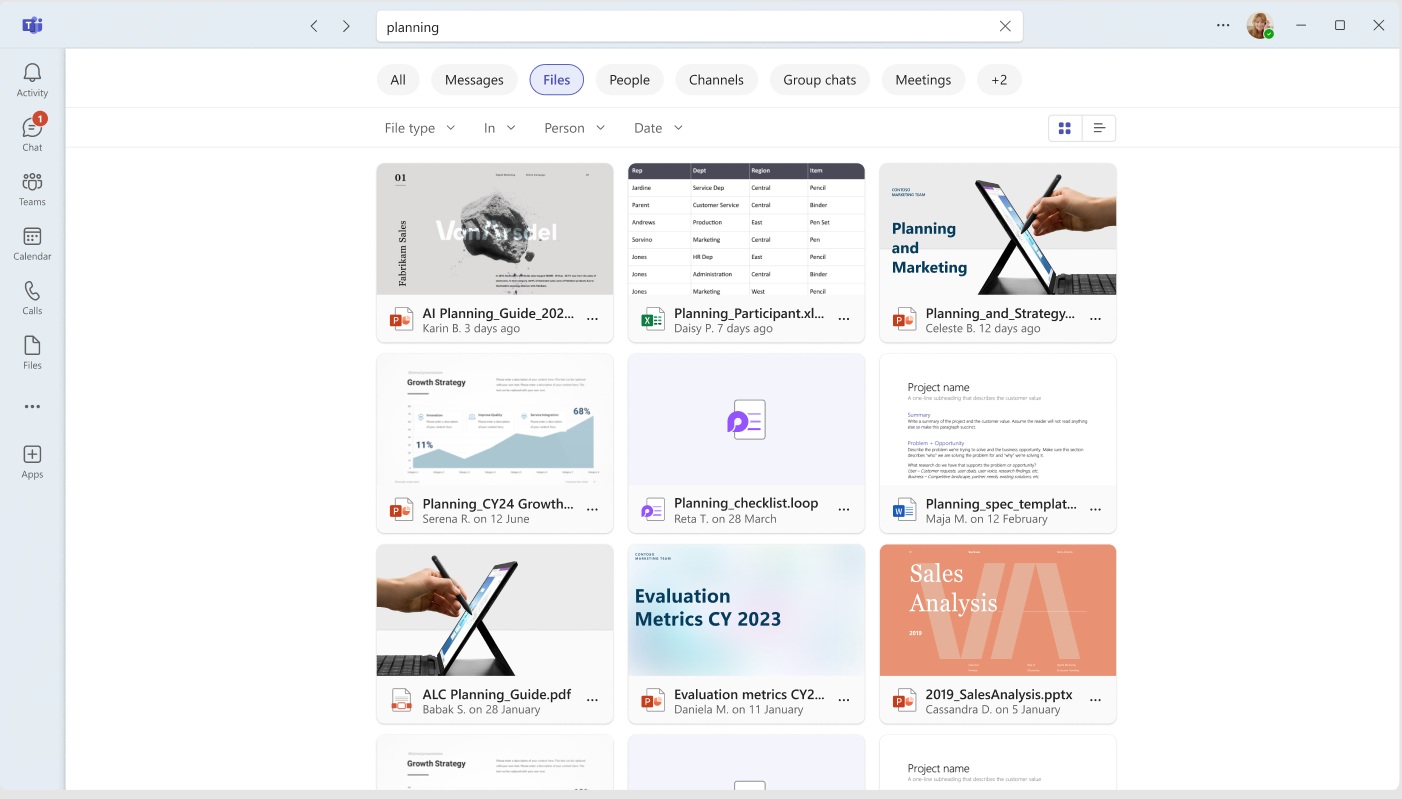
Task: Click the back navigation arrow
Action: (313, 26)
